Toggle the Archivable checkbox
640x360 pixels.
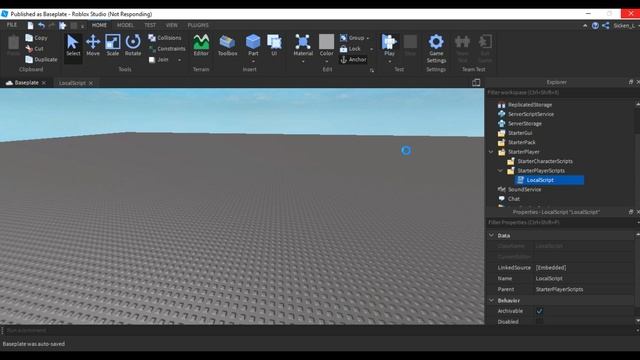[x=539, y=311]
